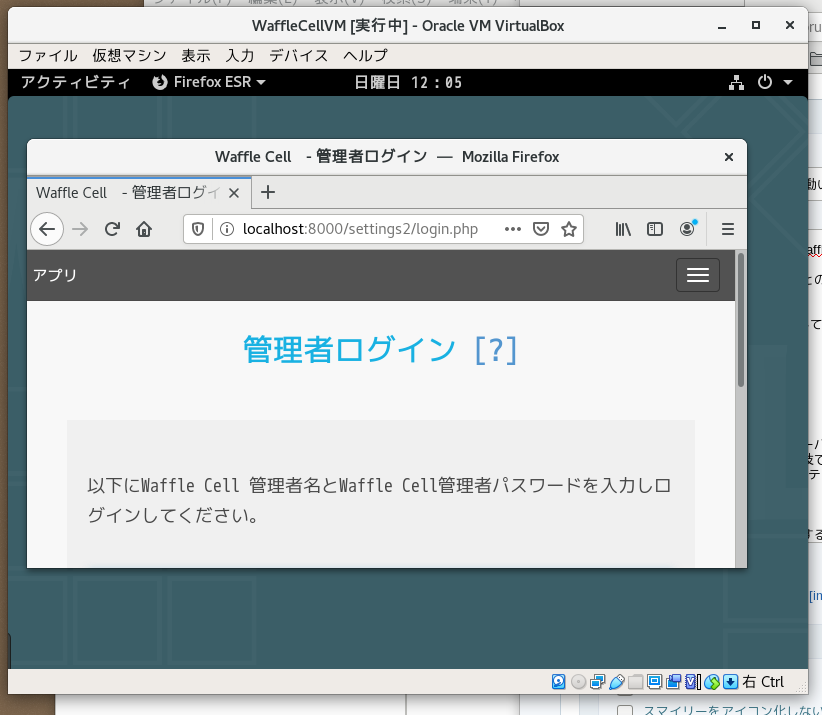Toggle the Firefox sidebar view

655,229
